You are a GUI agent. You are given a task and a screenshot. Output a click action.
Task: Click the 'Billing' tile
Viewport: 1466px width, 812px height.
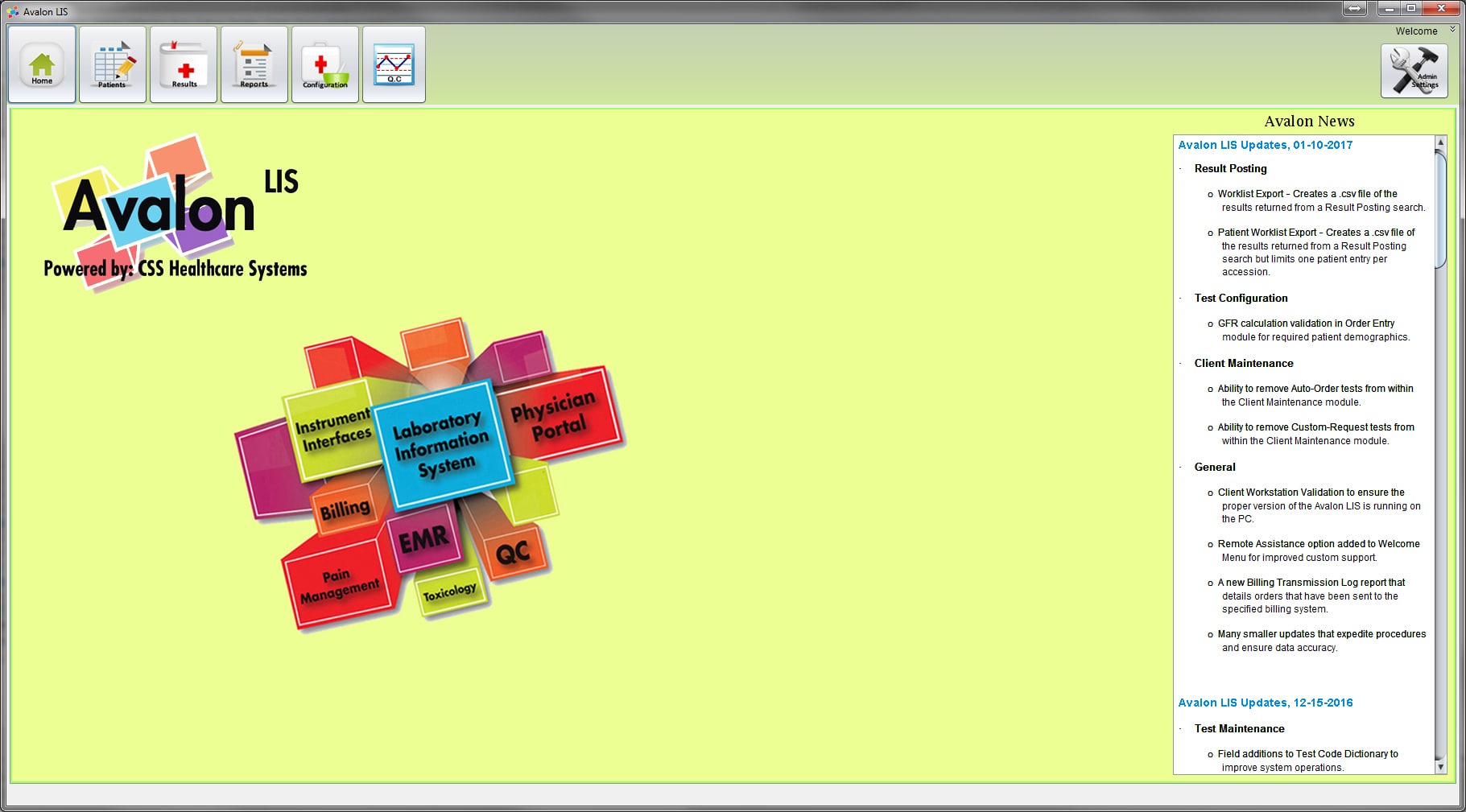pyautogui.click(x=345, y=509)
